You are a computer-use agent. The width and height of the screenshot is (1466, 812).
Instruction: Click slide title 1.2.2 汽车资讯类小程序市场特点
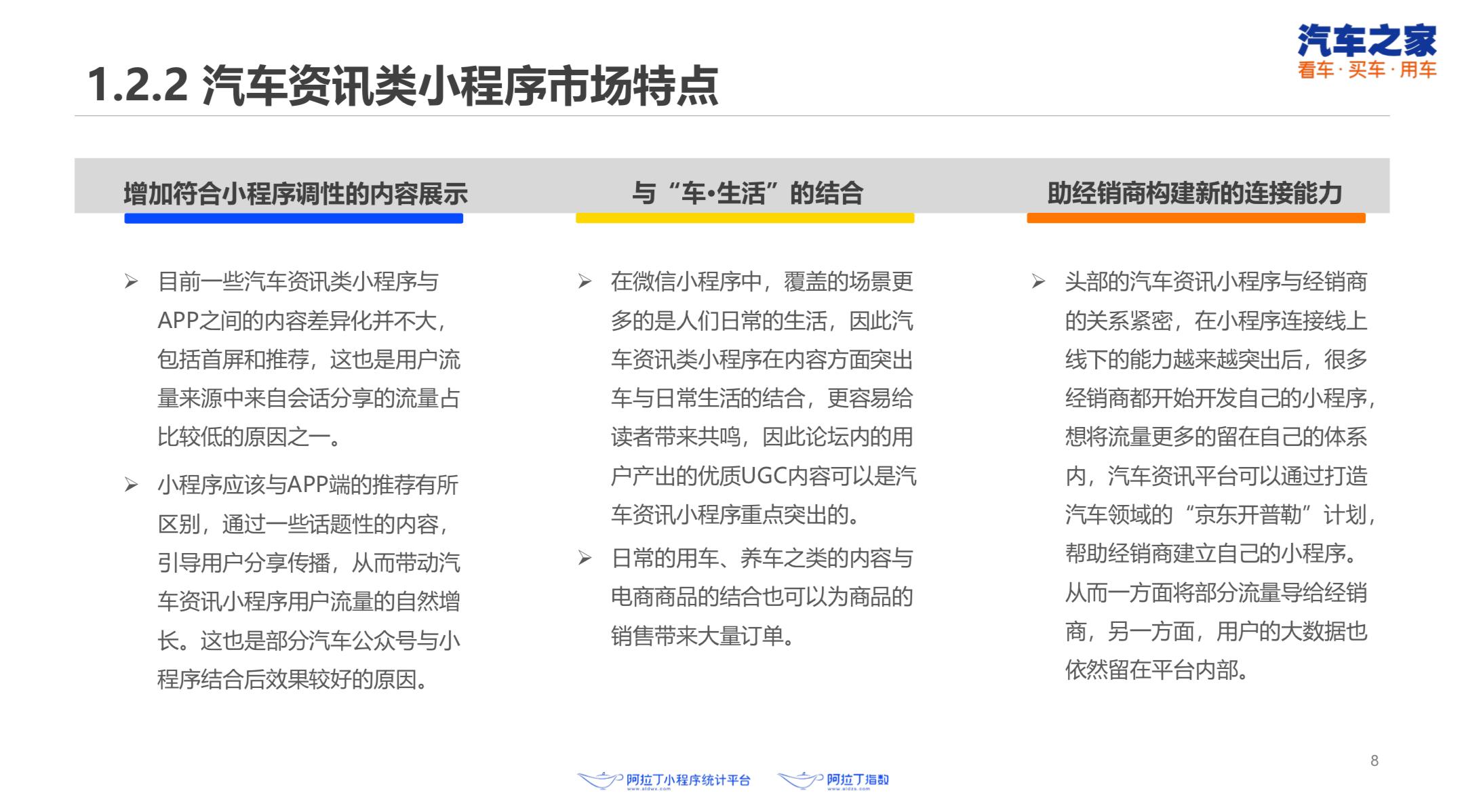coord(403,86)
